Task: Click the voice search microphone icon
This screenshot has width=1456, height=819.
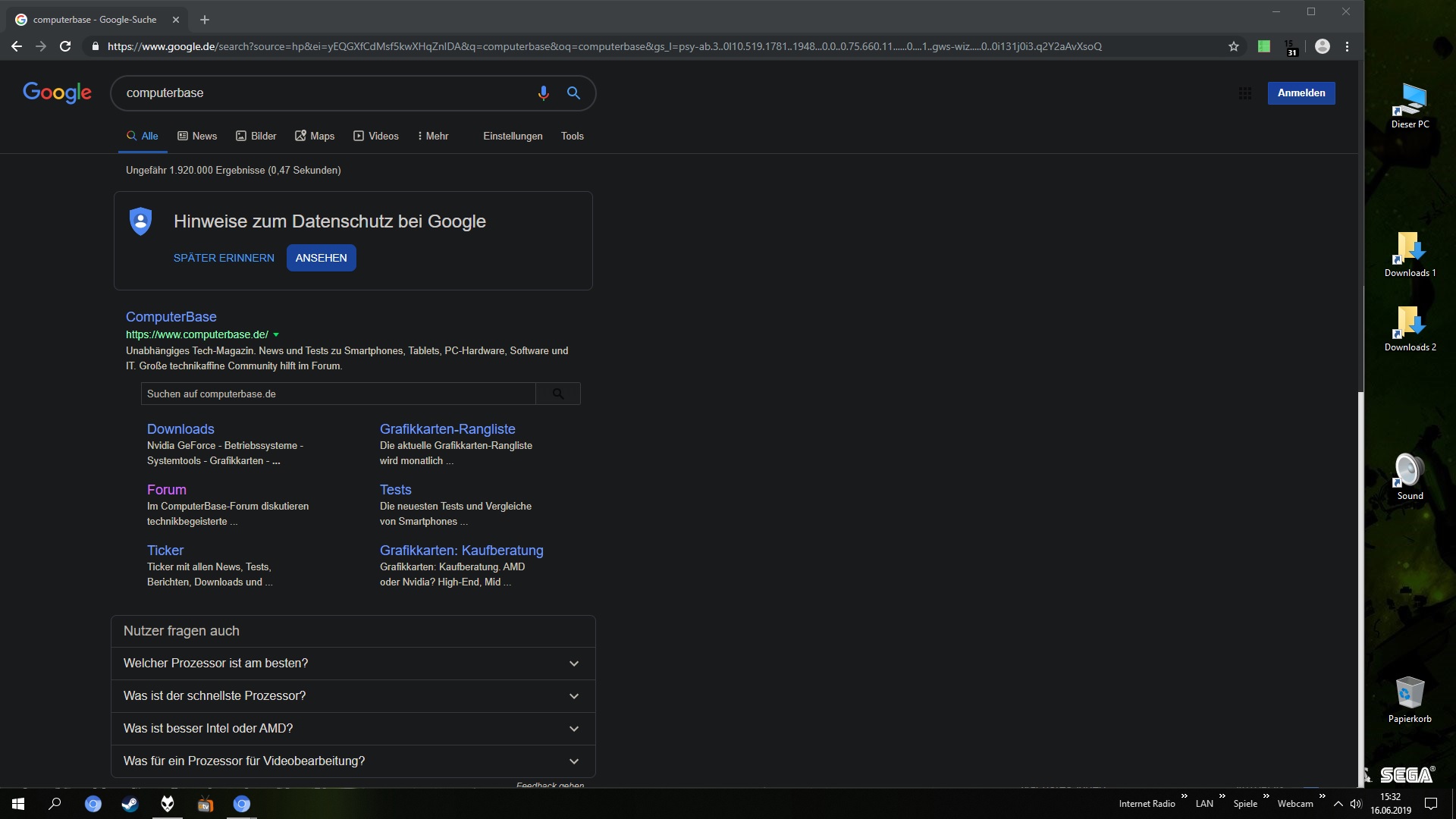Action: 543,93
